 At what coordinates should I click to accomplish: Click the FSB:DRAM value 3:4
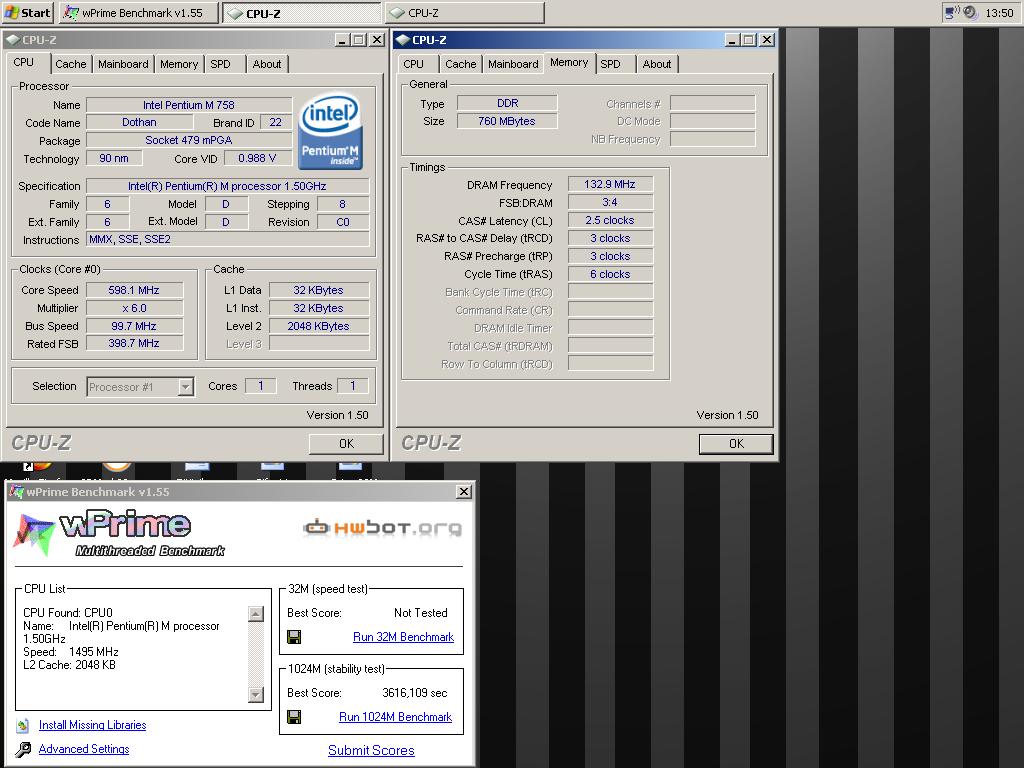click(610, 202)
